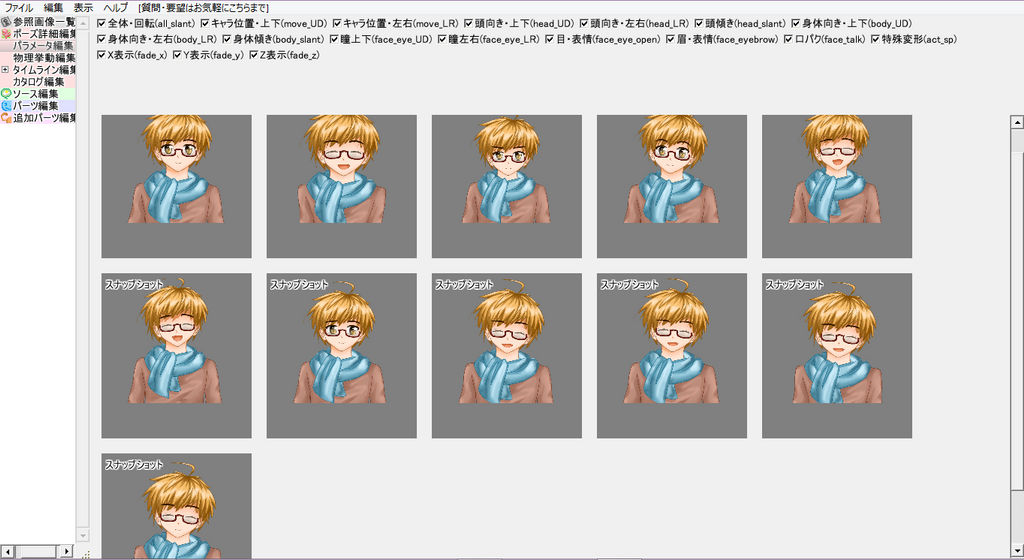Select fifth スナップショット thumbnail in middle row
This screenshot has height=560, width=1024.
tap(837, 356)
